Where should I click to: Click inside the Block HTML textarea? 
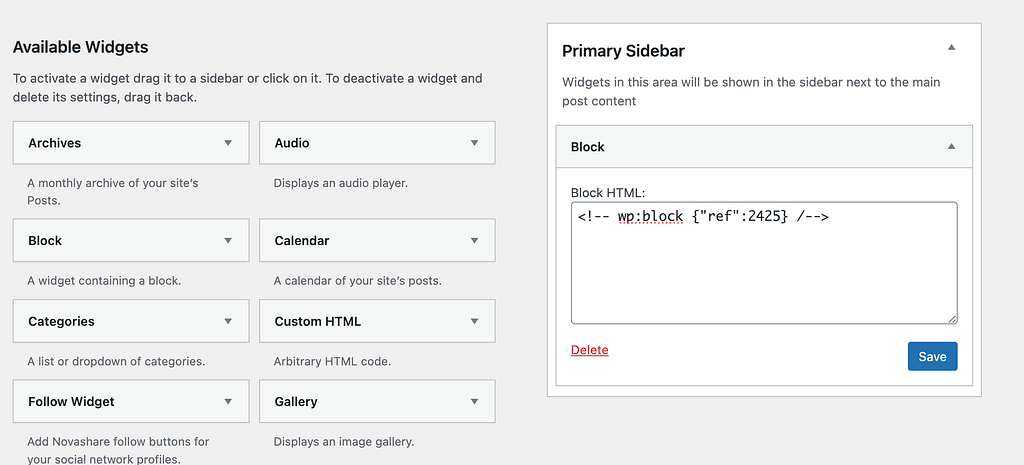[763, 270]
